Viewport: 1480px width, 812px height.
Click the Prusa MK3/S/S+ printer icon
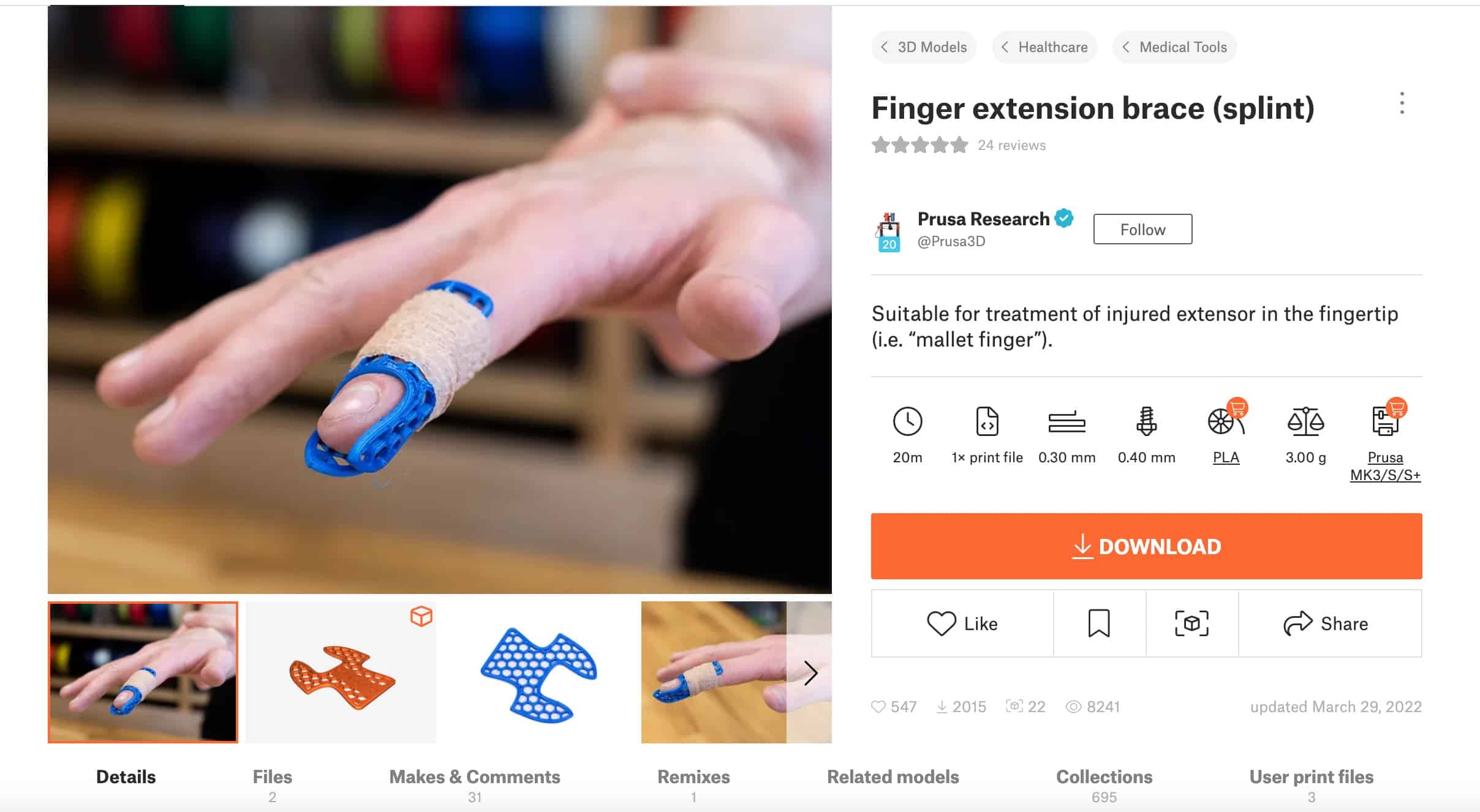1386,420
